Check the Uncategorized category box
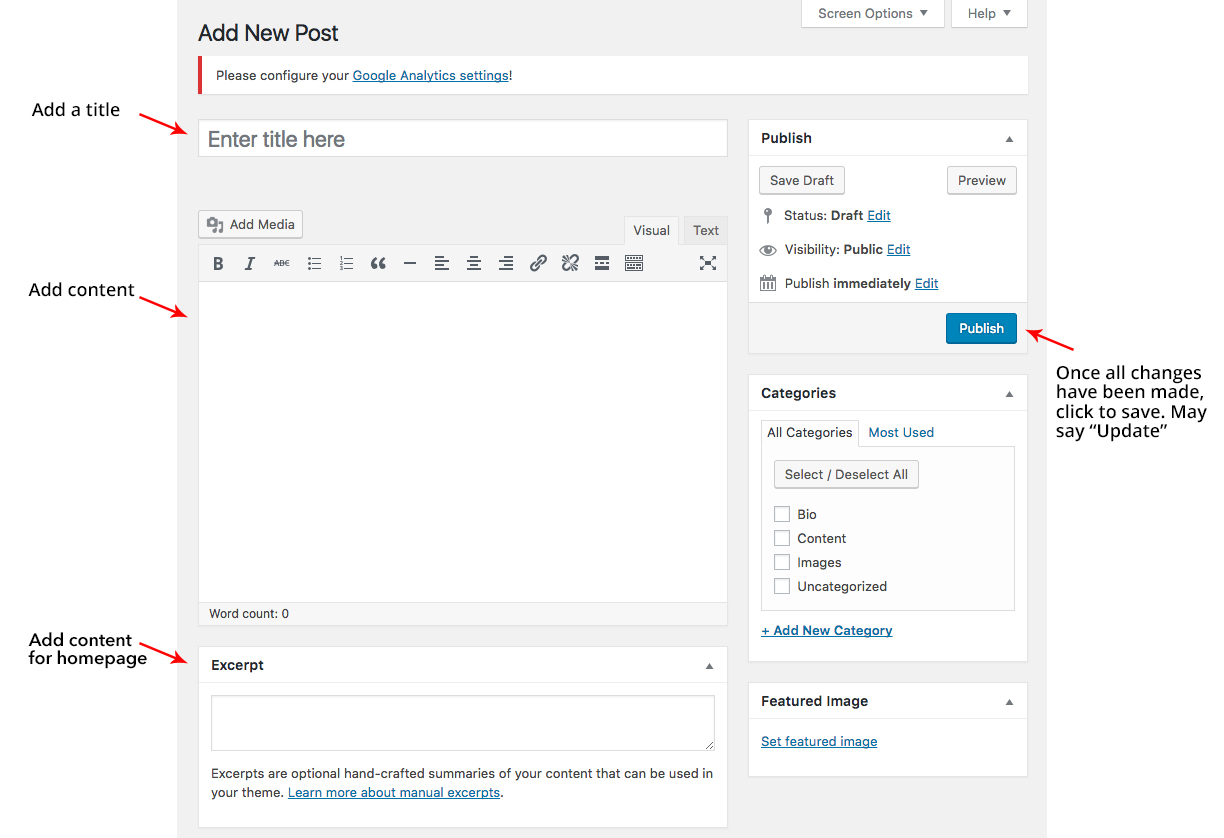1224x838 pixels. [782, 585]
